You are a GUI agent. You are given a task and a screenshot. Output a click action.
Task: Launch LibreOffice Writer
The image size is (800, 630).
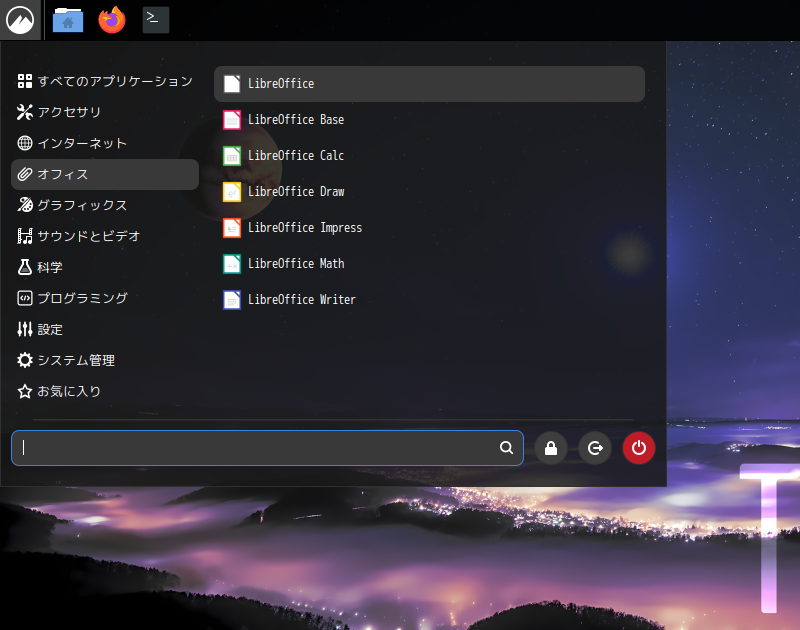point(429,299)
